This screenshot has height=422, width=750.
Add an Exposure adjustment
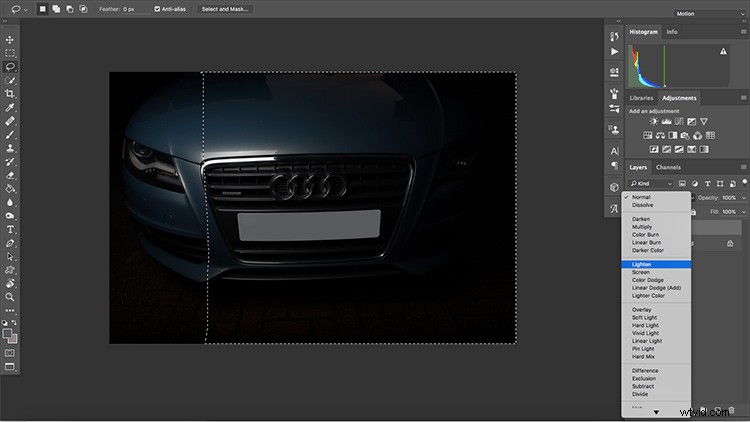tap(691, 122)
